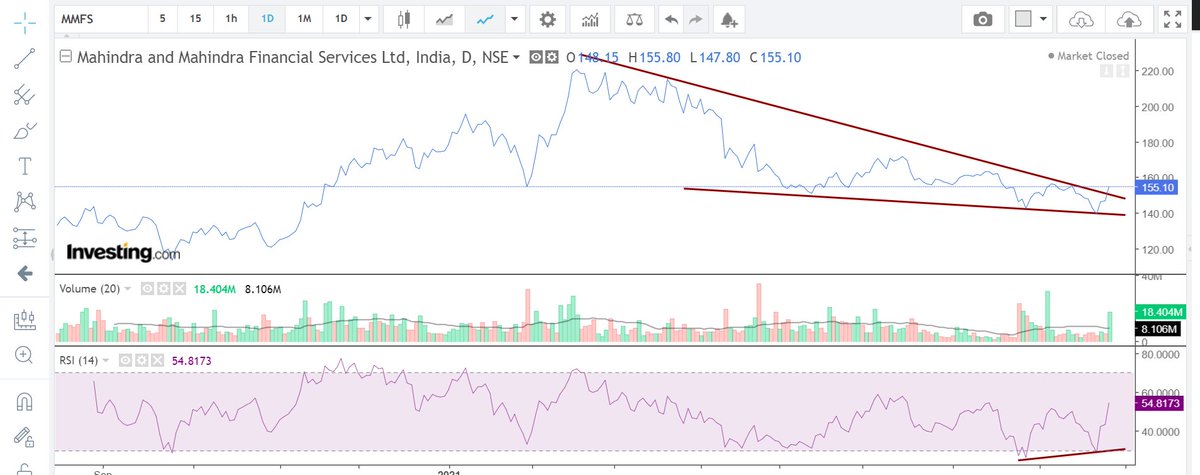Click the 155.10 current price label
The height and width of the screenshot is (475, 1200).
pos(1158,187)
